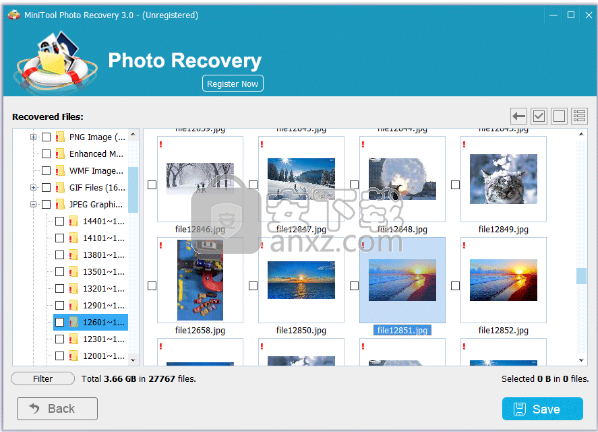598x432 pixels.
Task: Click tree panel scroll down arrow
Action: click(133, 360)
